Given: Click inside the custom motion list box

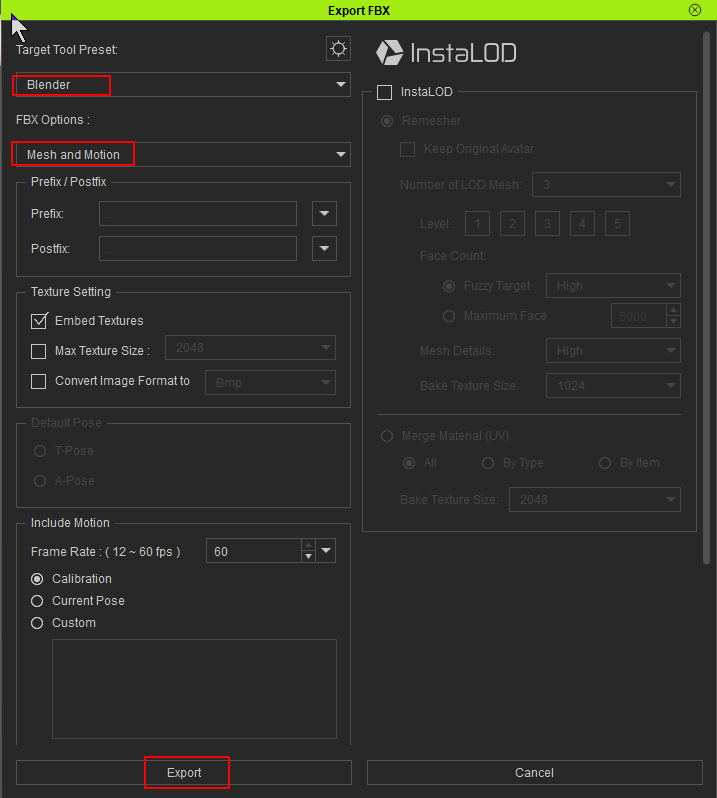Looking at the screenshot, I should 194,689.
